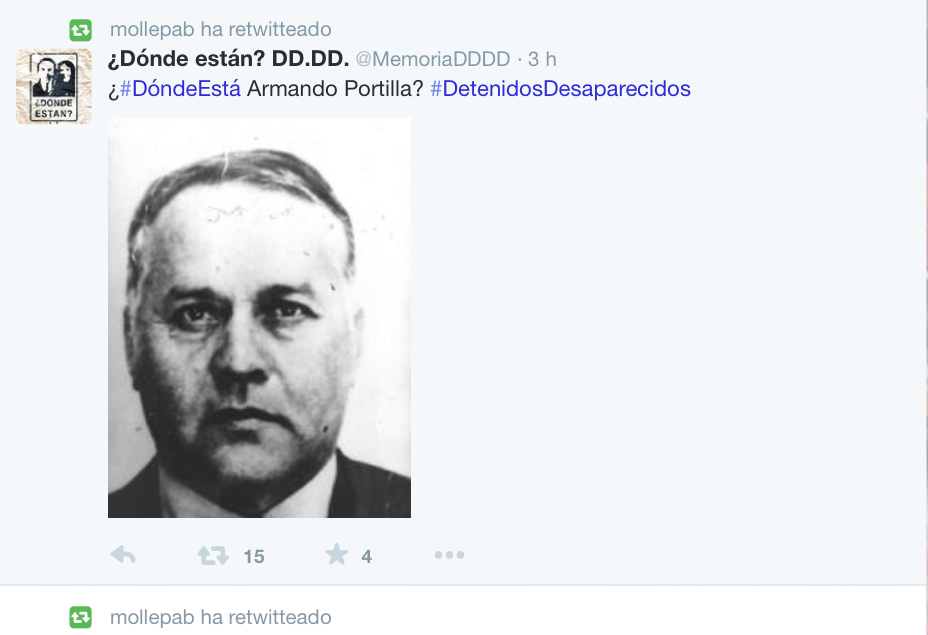
Task: Click the "ha retwitteado" text above the tweet
Action: pos(266,29)
